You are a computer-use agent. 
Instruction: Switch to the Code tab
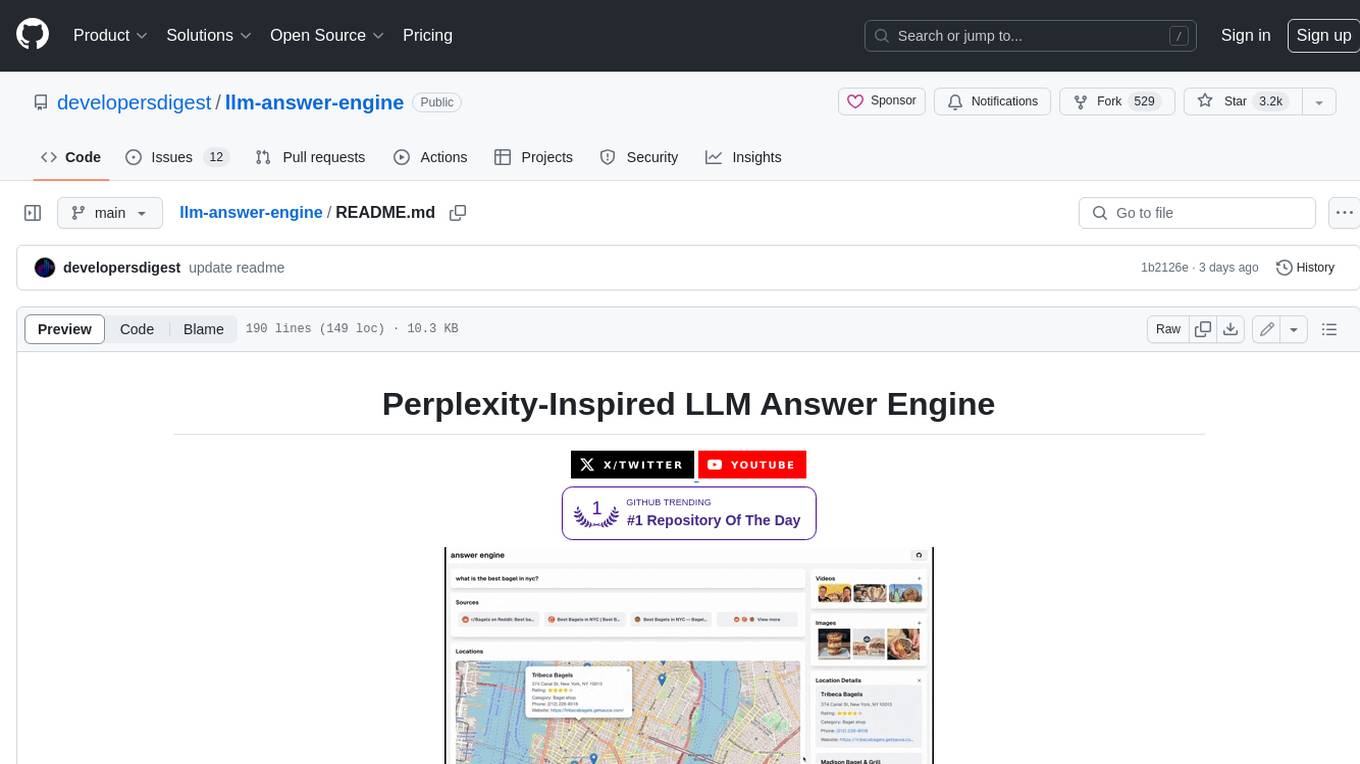pos(71,157)
